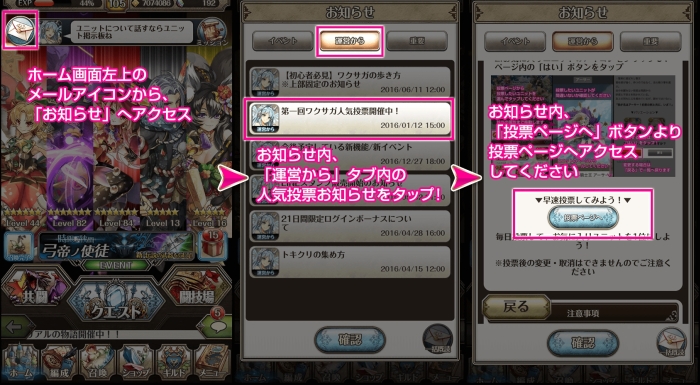Open 第一回ワクサガ人気投票開催中 notice
The image size is (700, 385).
point(350,118)
